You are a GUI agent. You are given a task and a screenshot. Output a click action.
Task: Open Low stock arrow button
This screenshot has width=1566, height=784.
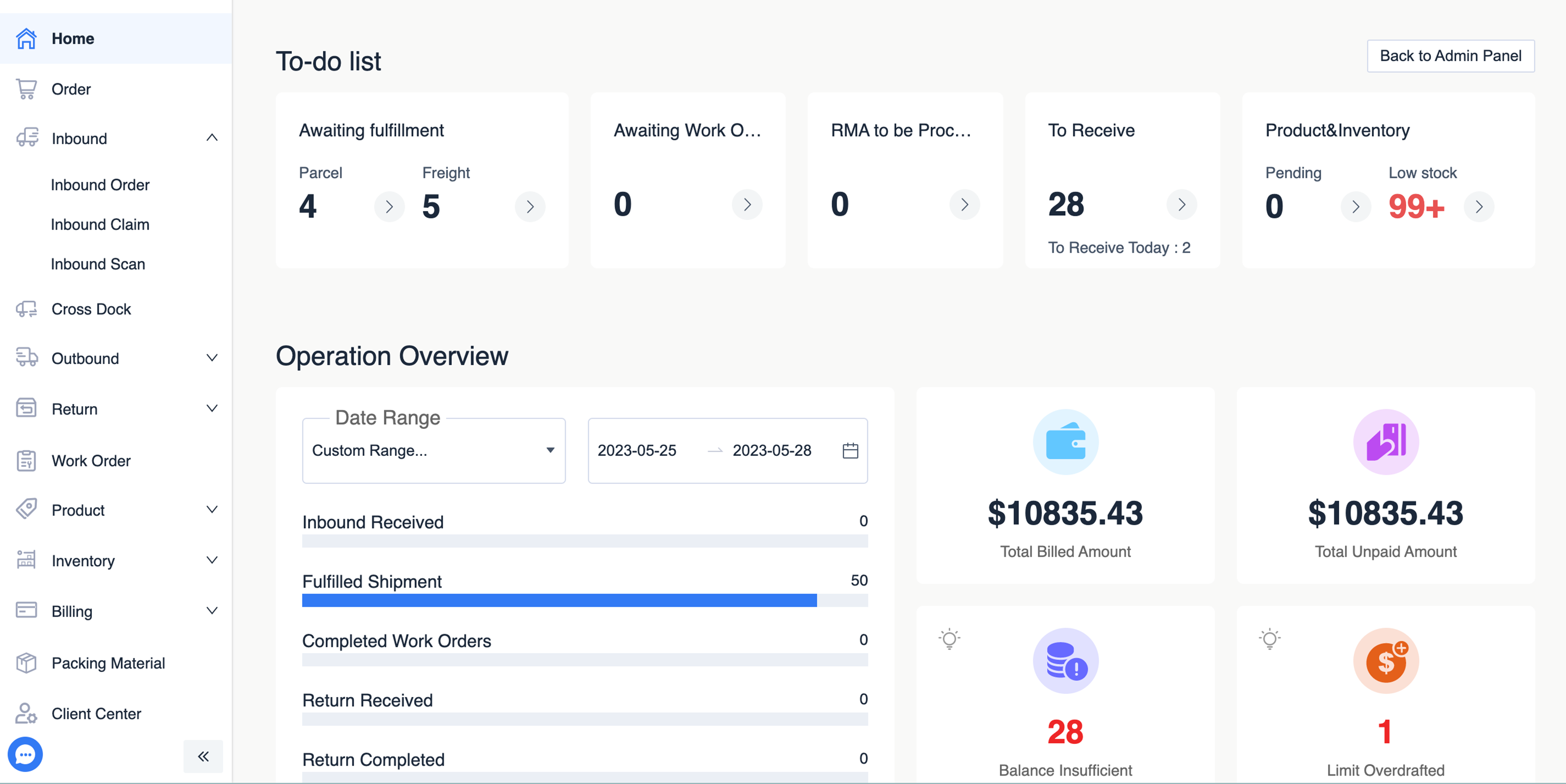1479,207
